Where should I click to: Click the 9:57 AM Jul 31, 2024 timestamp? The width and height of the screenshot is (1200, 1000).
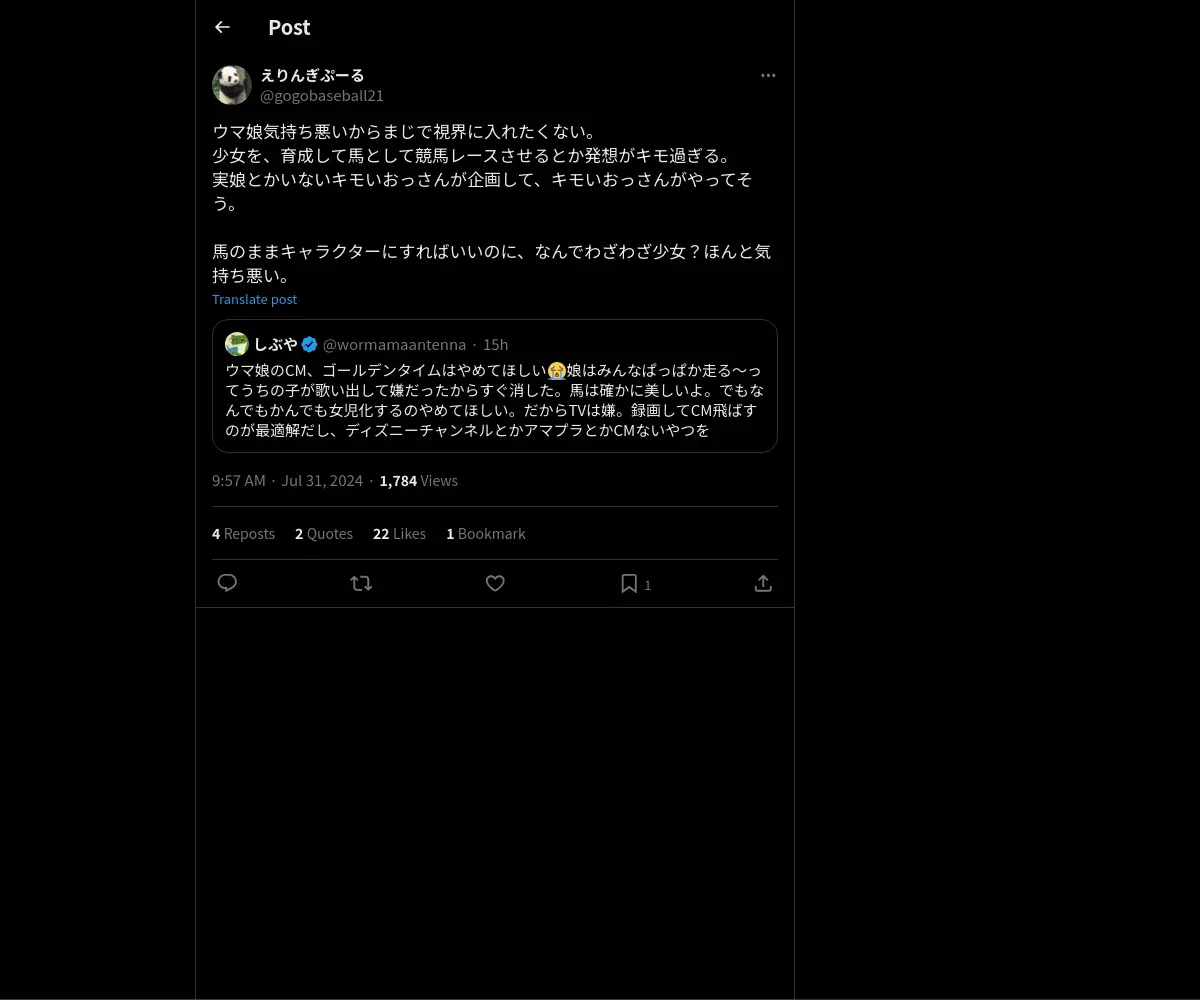pyautogui.click(x=287, y=481)
